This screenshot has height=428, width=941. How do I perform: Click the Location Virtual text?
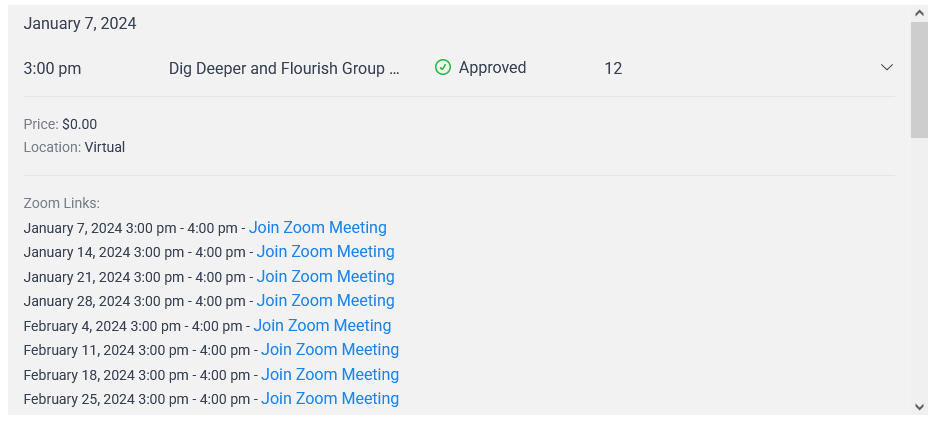[x=74, y=147]
